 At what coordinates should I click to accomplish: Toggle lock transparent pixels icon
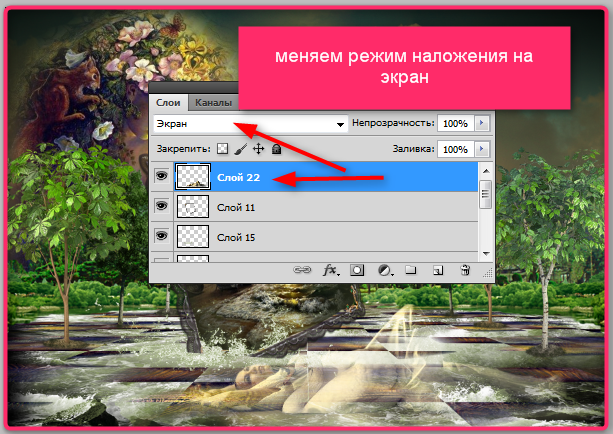222,149
